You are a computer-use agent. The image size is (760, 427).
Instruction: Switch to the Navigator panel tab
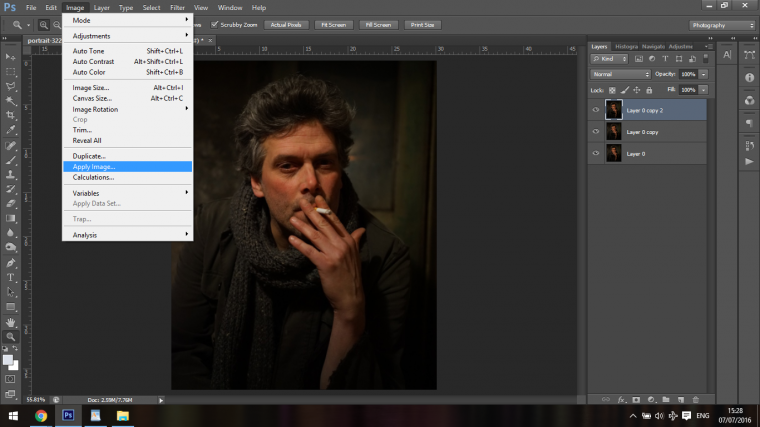(653, 47)
